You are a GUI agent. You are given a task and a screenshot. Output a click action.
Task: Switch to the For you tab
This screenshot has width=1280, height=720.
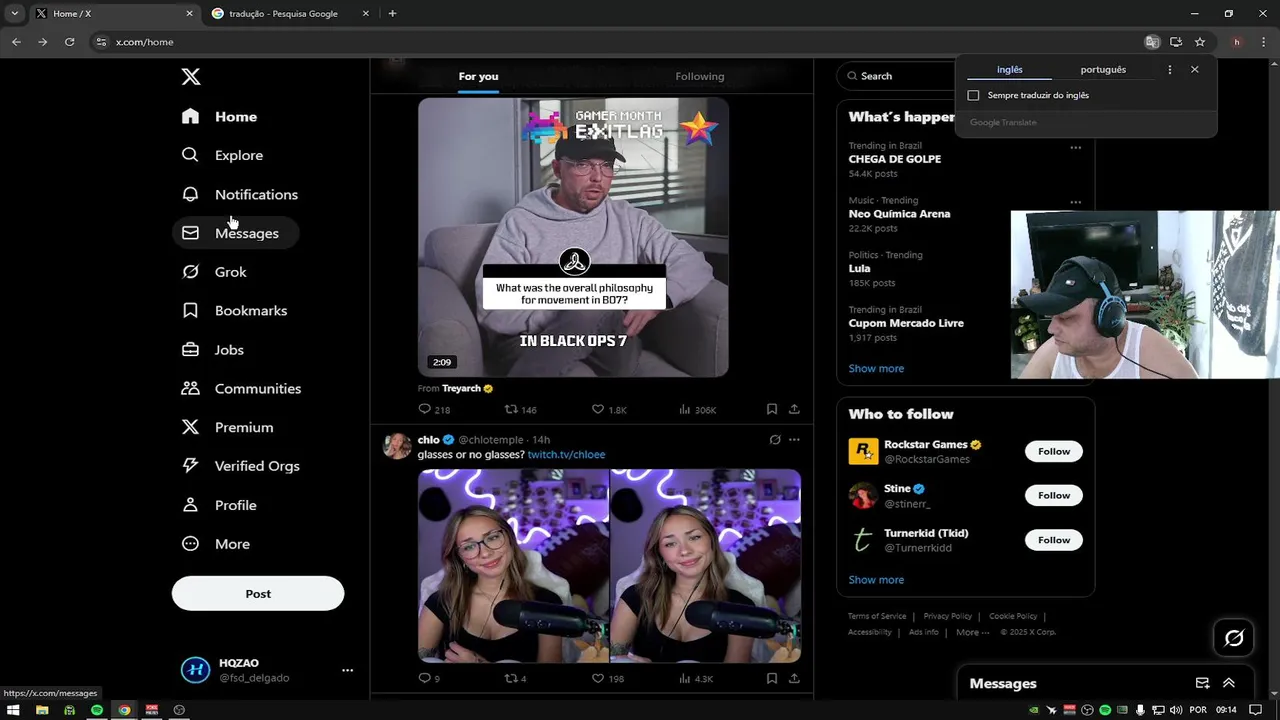tap(478, 76)
